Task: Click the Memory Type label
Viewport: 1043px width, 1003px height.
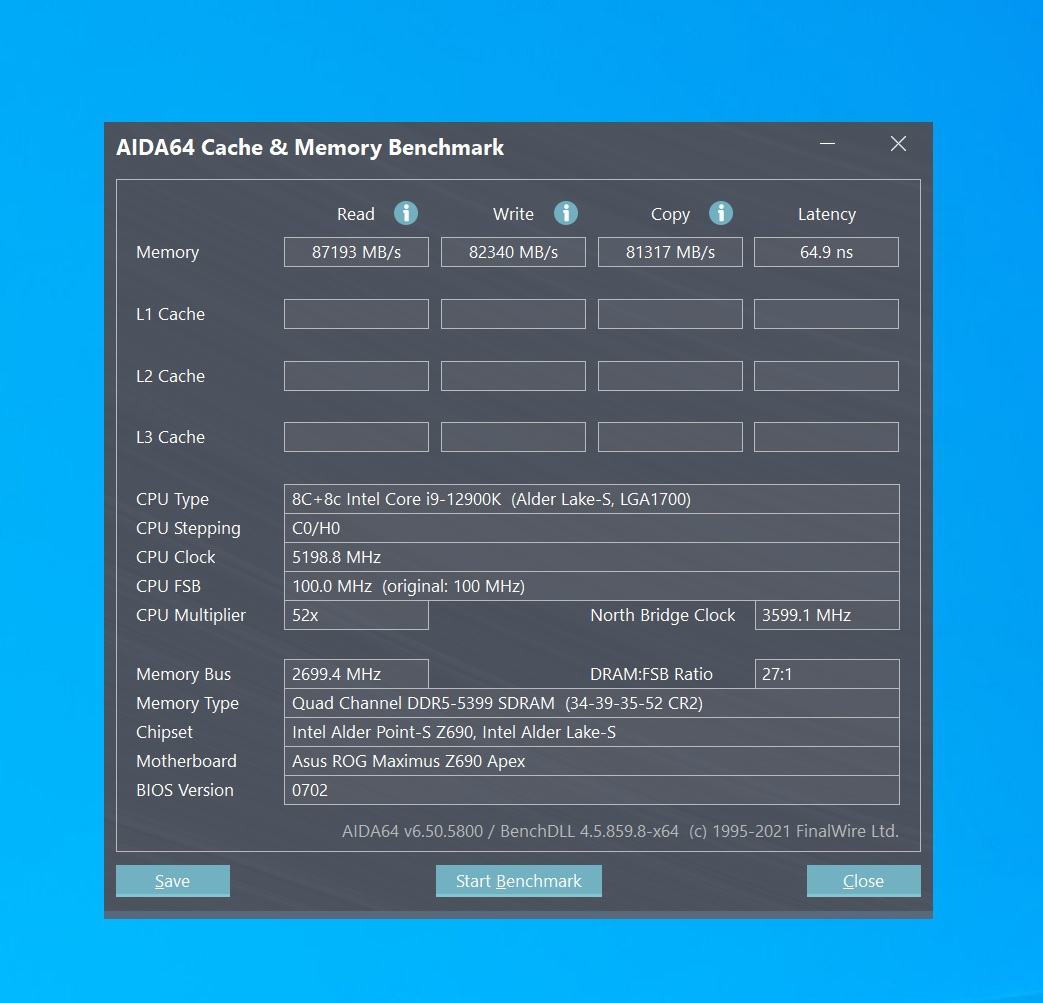Action: 188,704
